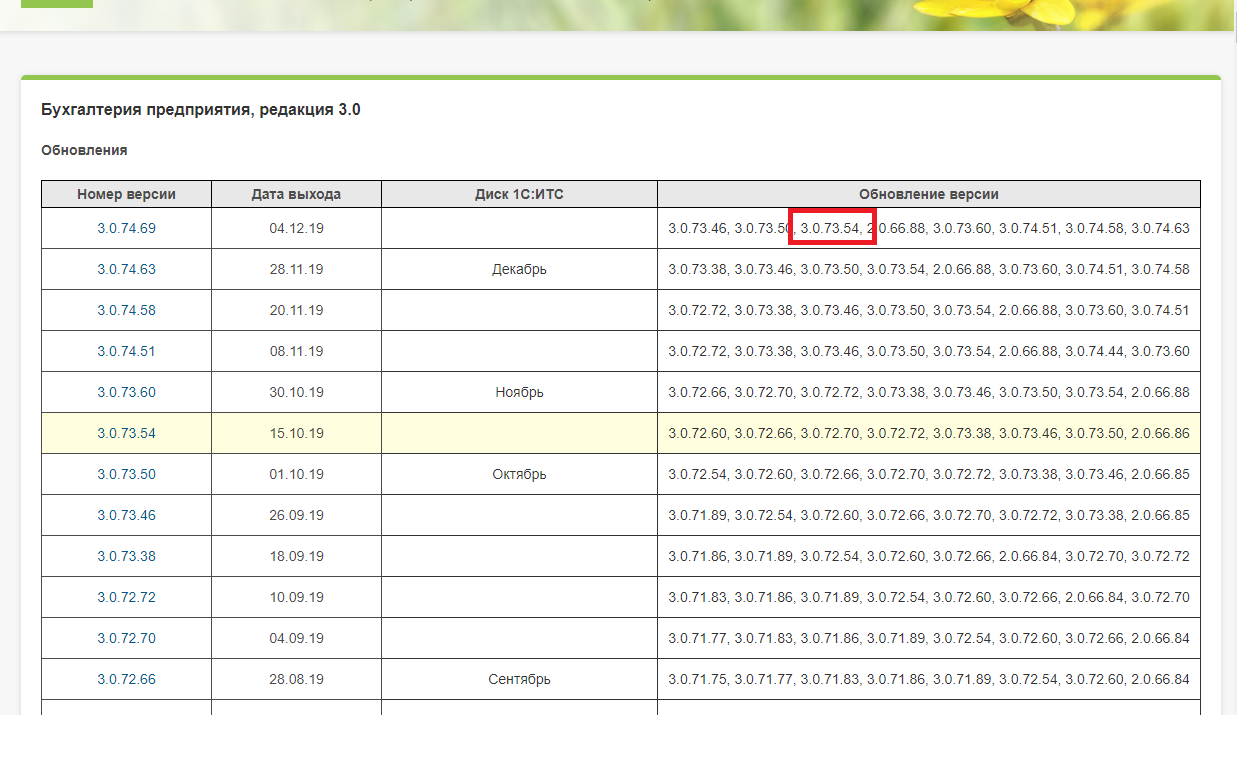
Task: Open 3.0.73.54 link in the highlighted row
Action: [126, 433]
